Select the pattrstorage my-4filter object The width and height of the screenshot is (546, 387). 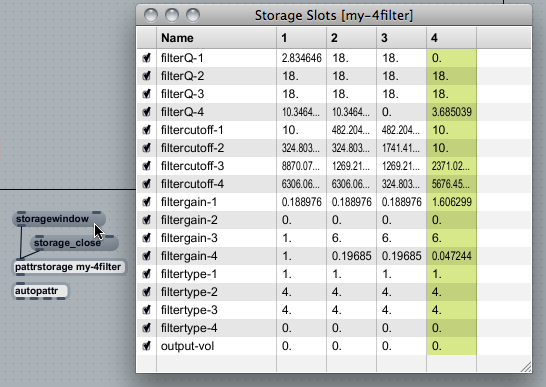click(x=69, y=267)
